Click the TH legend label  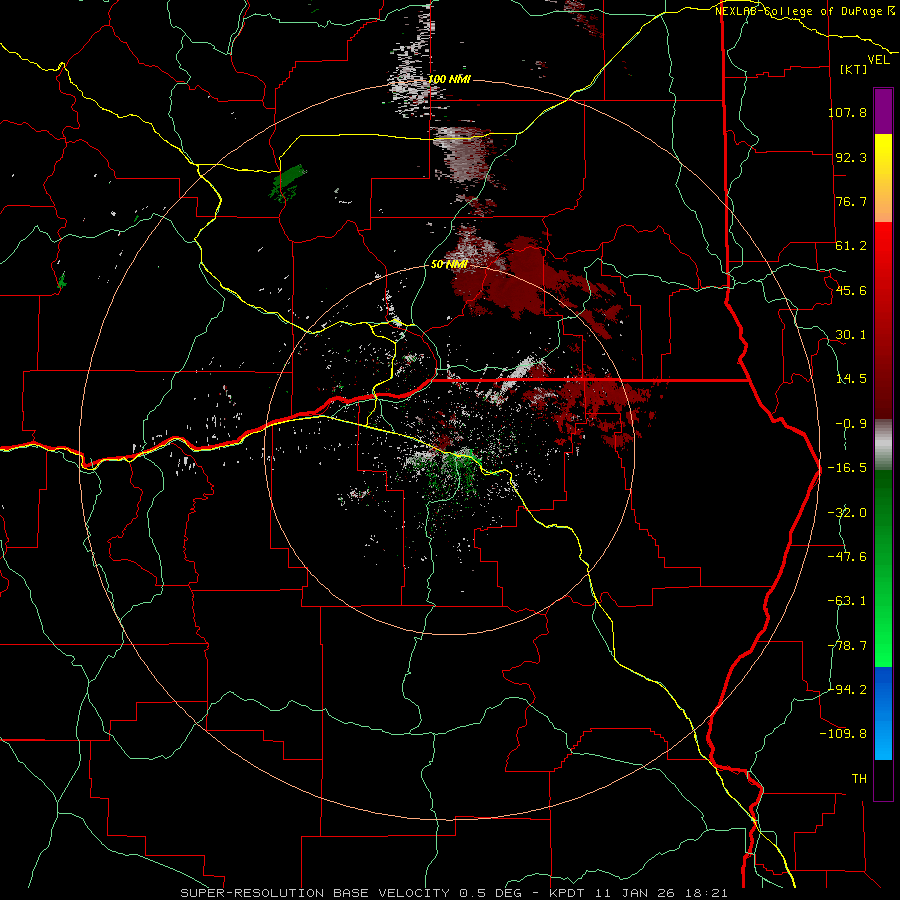[859, 779]
